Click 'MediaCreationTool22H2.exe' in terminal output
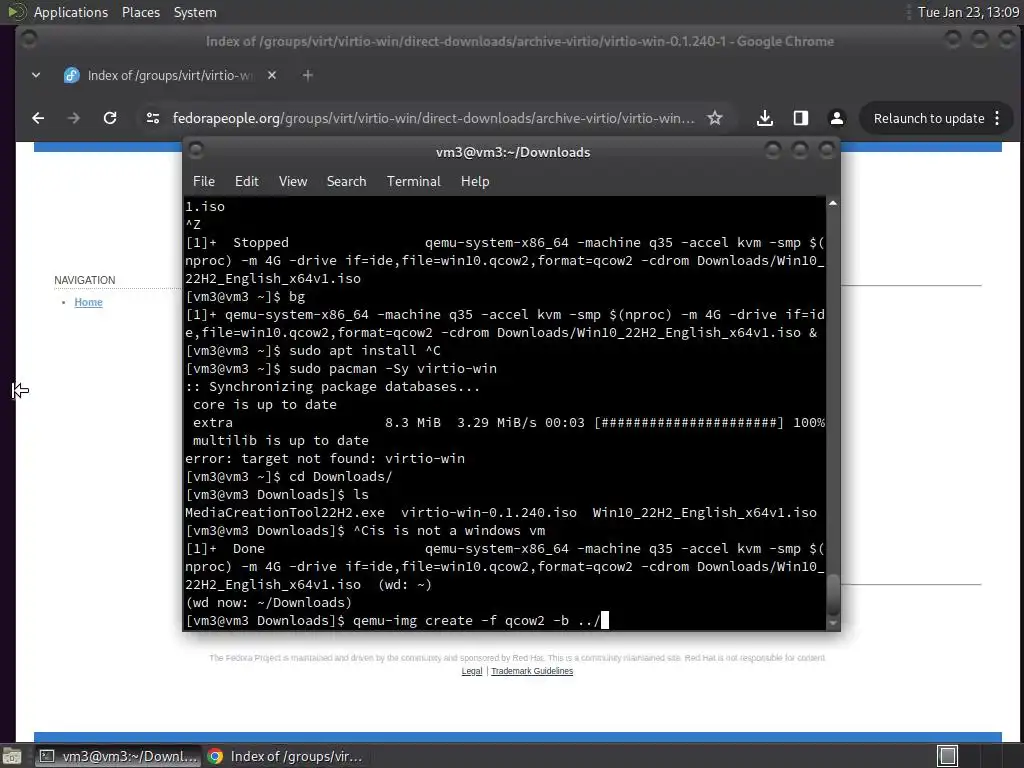1024x768 pixels. [x=285, y=513]
